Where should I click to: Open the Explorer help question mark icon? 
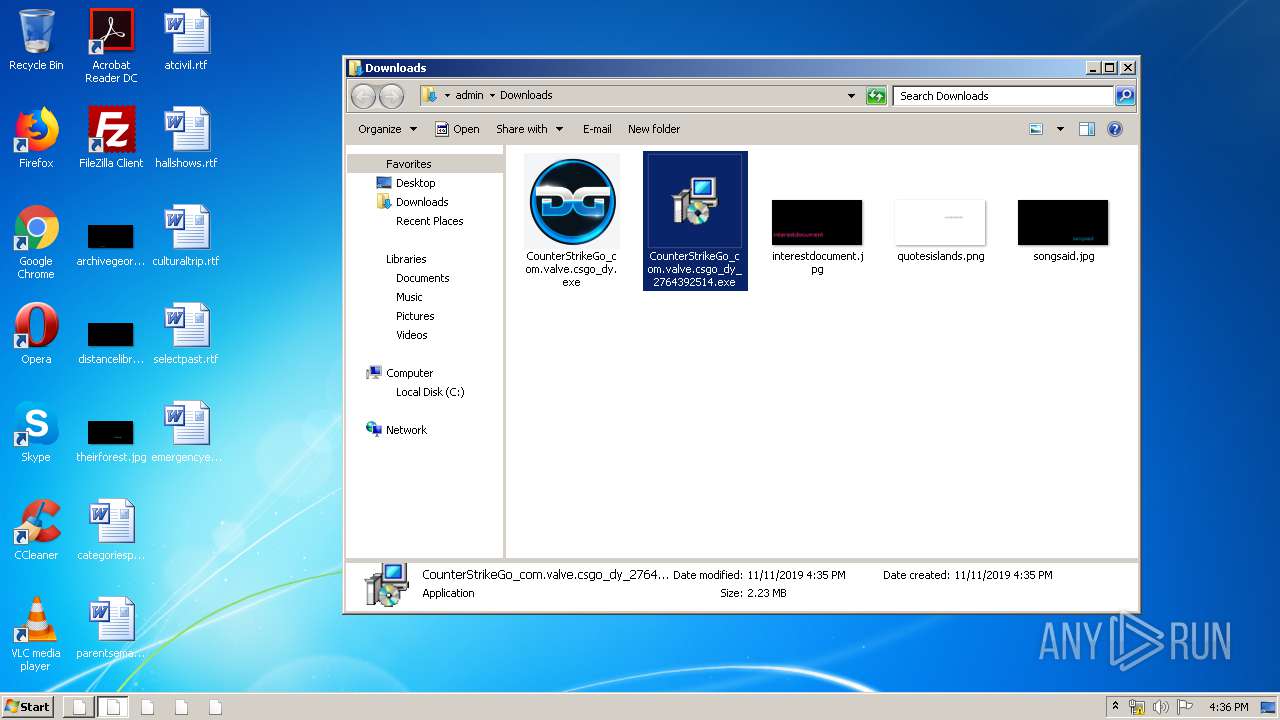click(x=1115, y=129)
